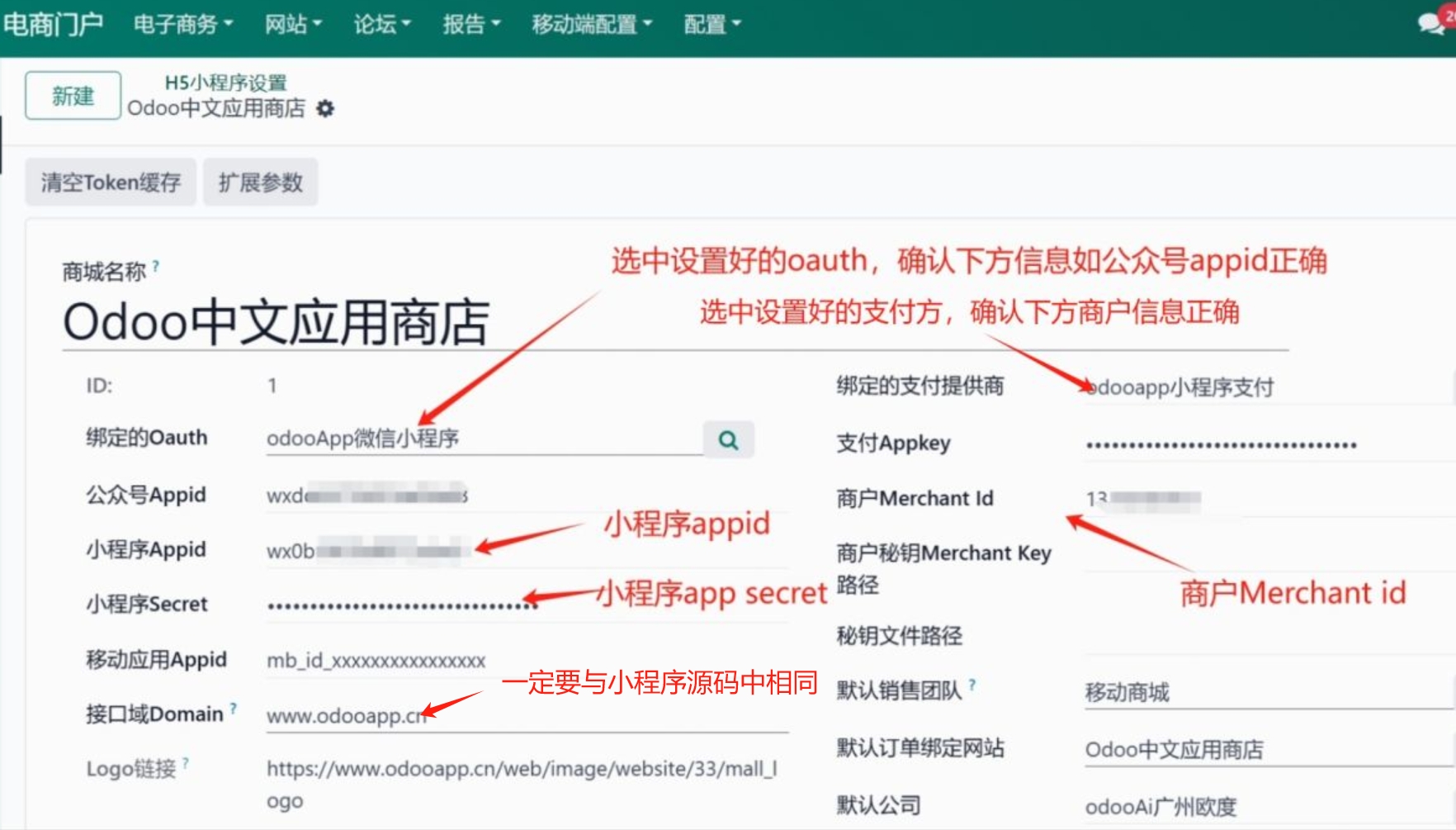
Task: Click the 清空Token缓存 button
Action: click(x=111, y=183)
